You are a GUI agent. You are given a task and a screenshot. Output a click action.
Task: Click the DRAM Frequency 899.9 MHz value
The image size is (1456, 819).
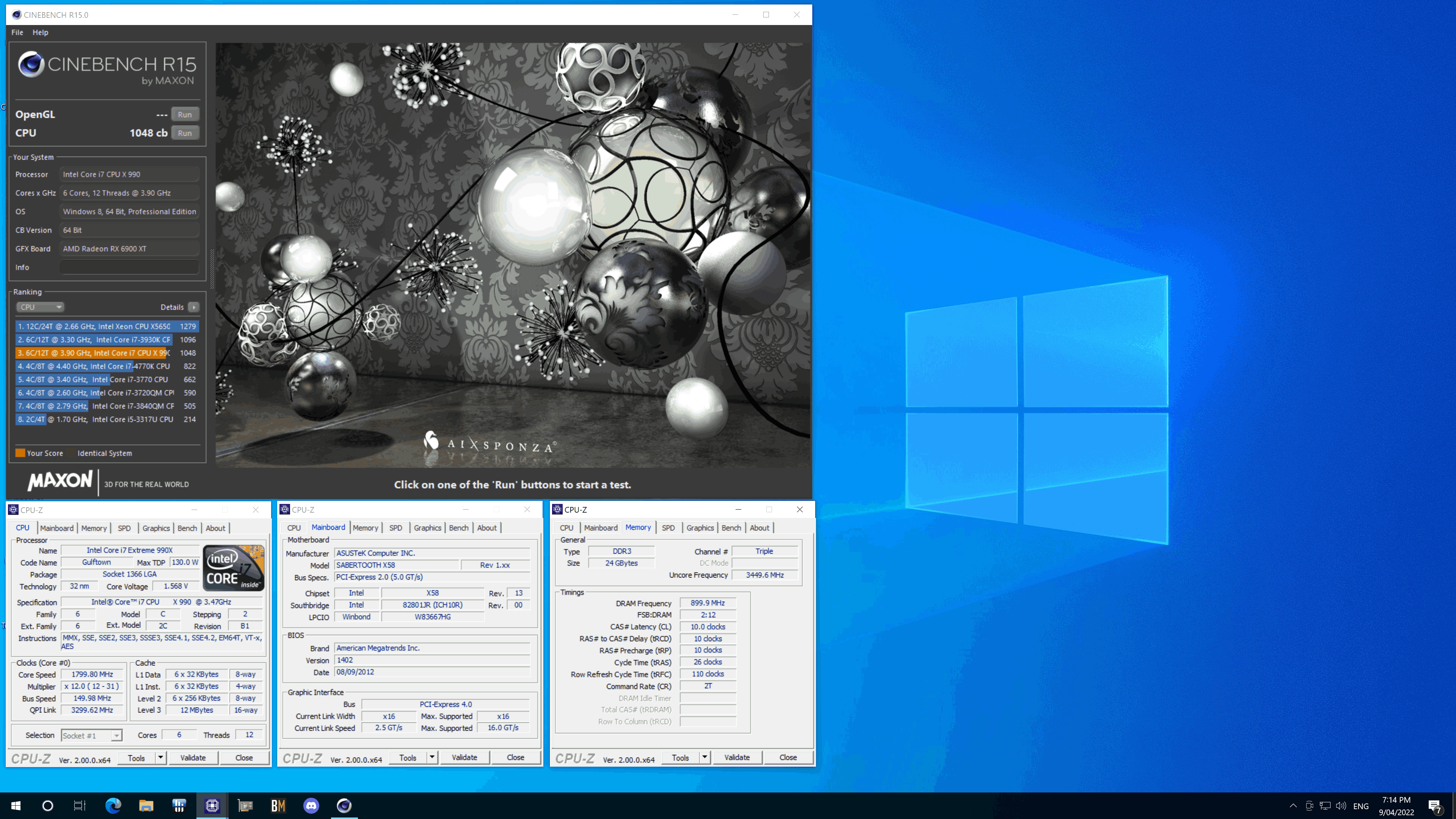click(708, 603)
